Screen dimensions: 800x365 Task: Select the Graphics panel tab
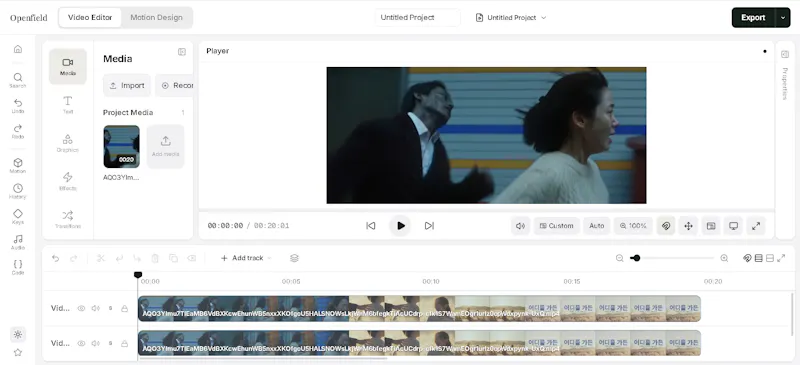pos(68,143)
